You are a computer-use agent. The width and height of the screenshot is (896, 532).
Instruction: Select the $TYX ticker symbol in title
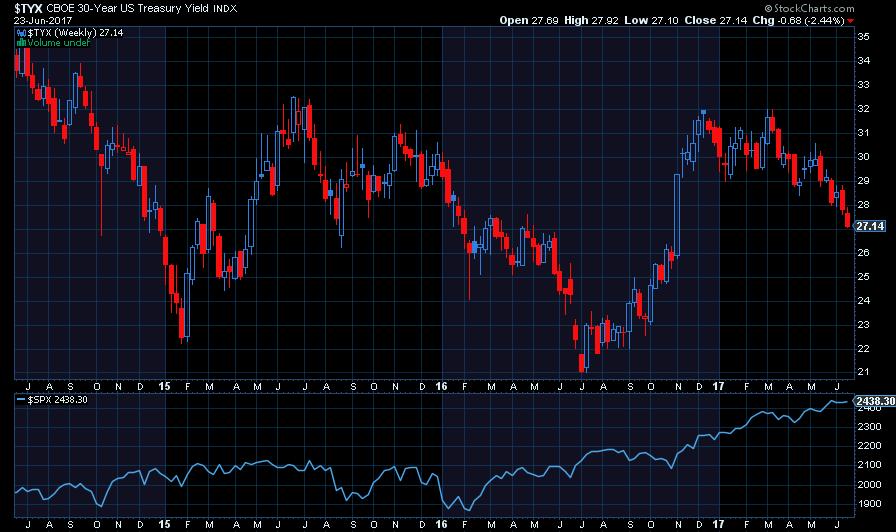click(x=29, y=8)
